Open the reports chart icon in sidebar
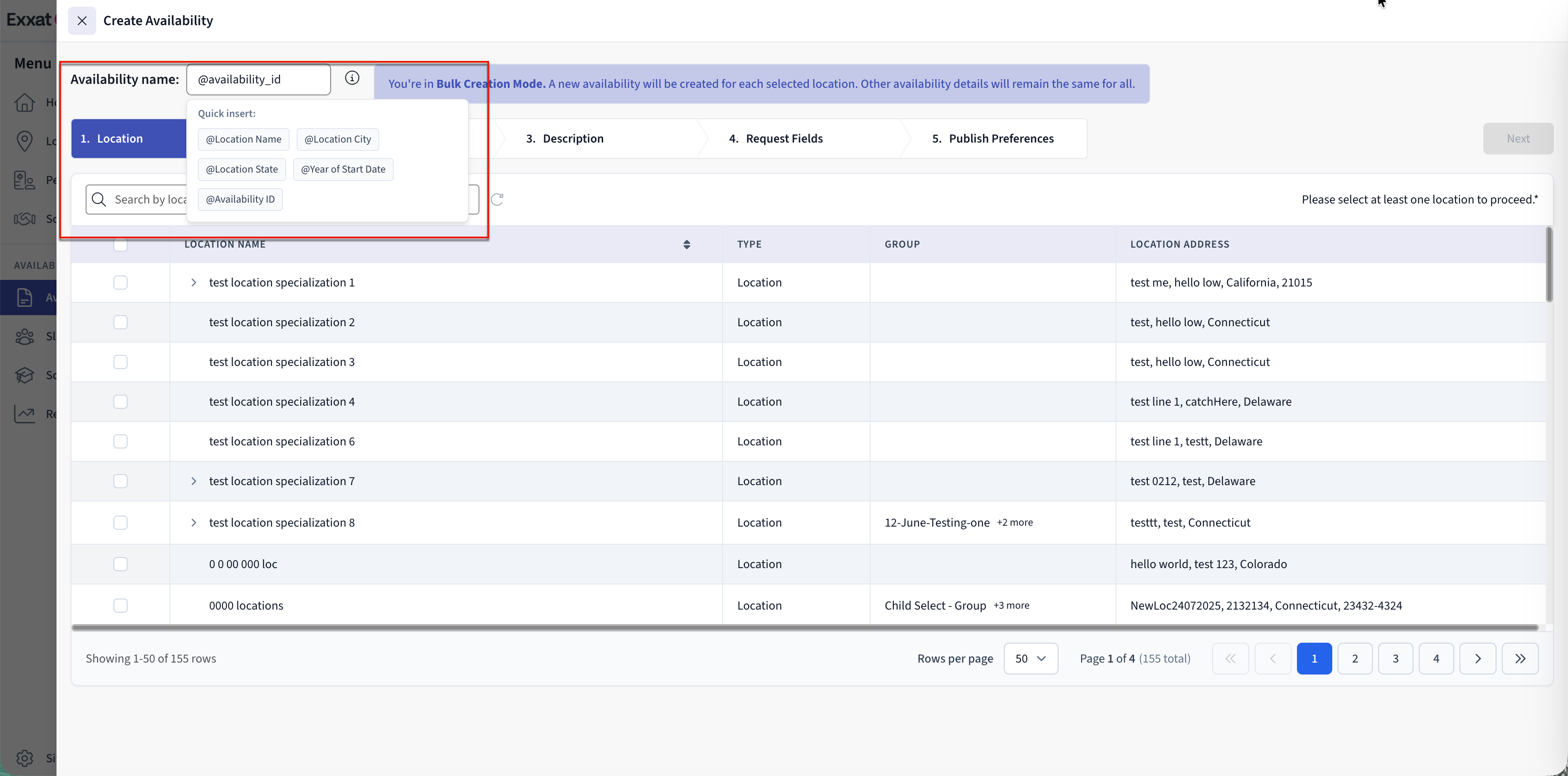The height and width of the screenshot is (776, 1568). (x=24, y=414)
